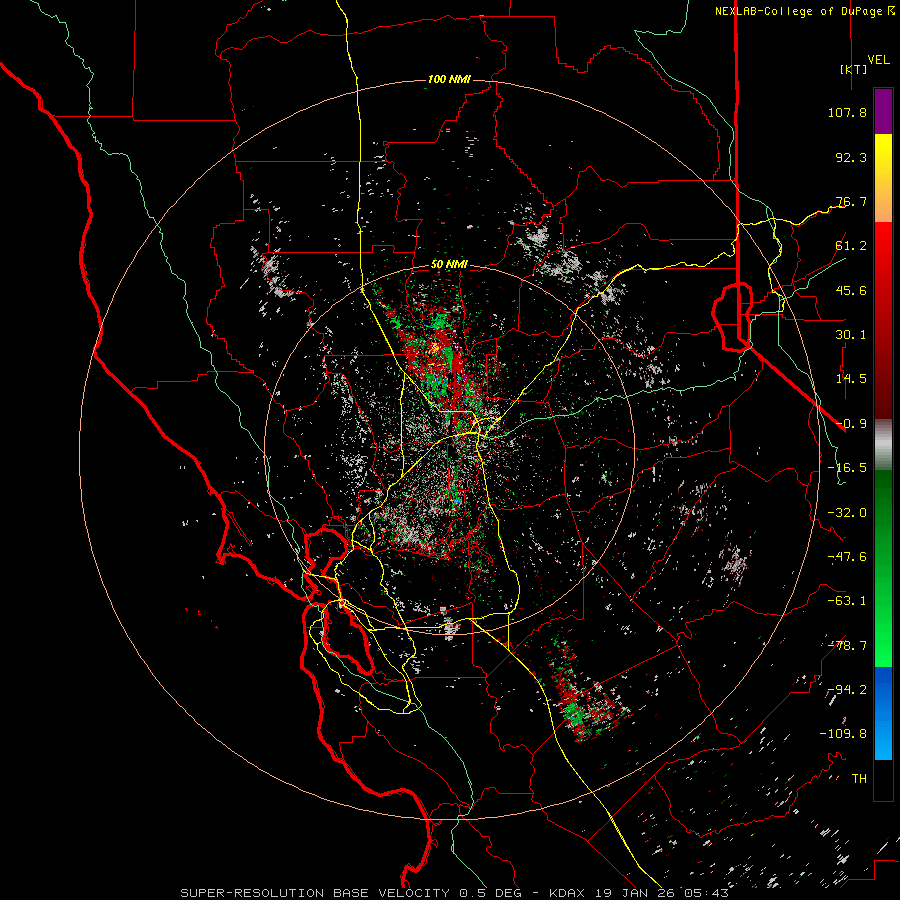Click the [KT] units label
Viewport: 900px width, 900px height.
(854, 69)
